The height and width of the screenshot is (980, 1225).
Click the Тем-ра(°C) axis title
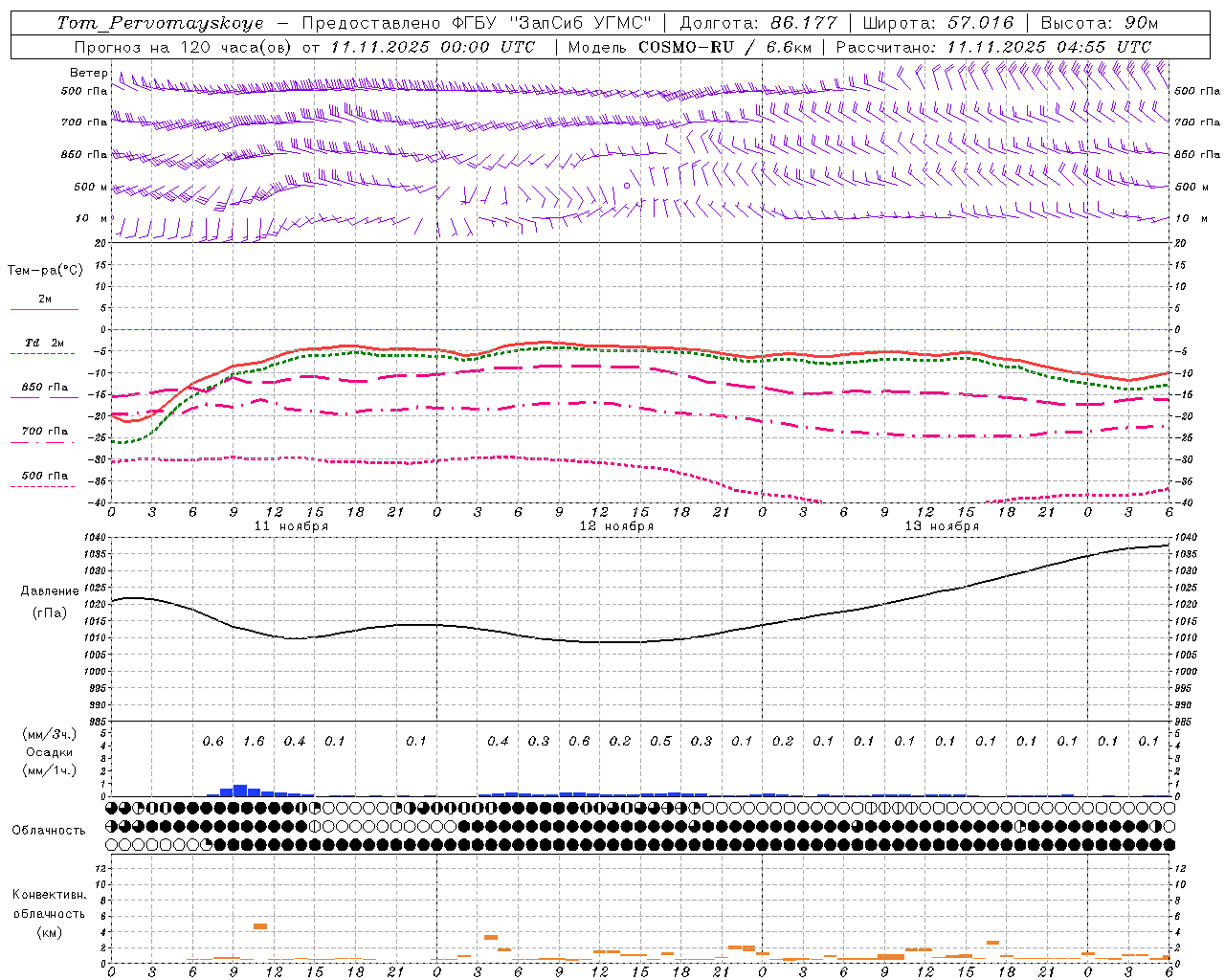pyautogui.click(x=45, y=270)
